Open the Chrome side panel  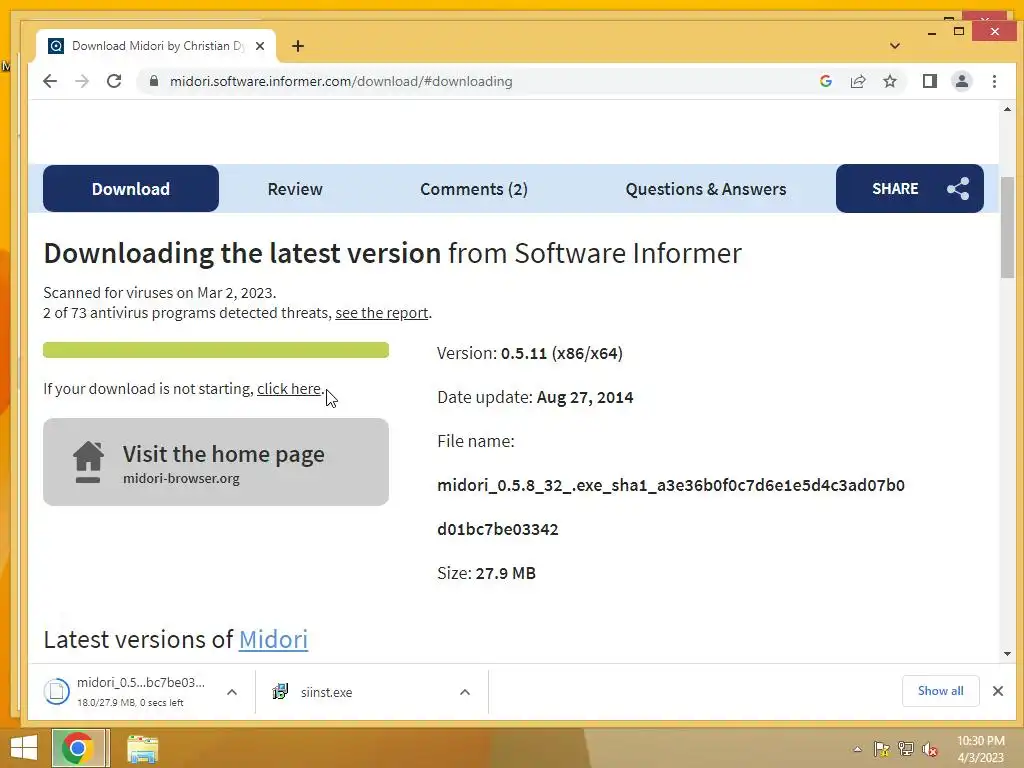tap(929, 81)
